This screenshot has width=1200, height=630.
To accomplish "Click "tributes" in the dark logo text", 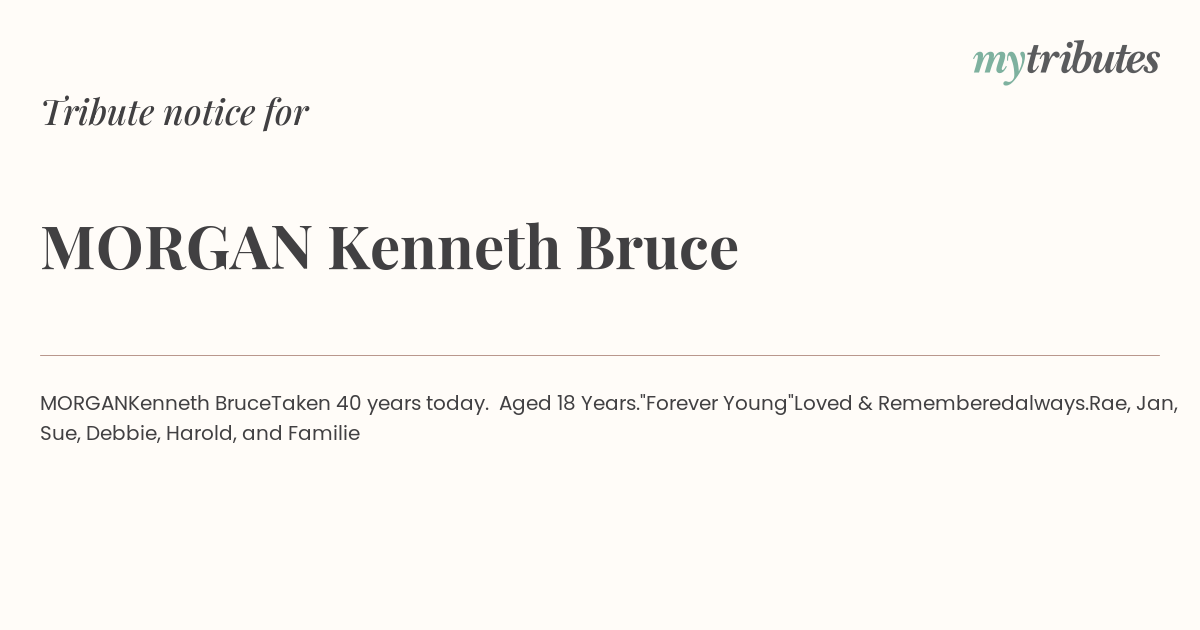I will point(1093,59).
